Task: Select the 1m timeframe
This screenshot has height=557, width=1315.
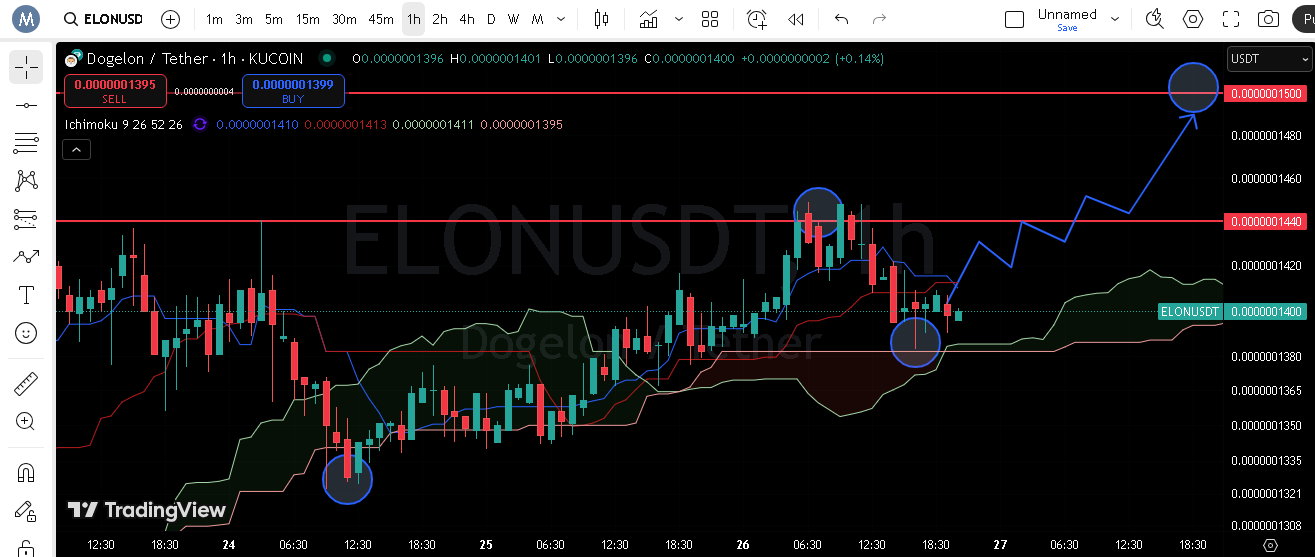Action: coord(214,19)
